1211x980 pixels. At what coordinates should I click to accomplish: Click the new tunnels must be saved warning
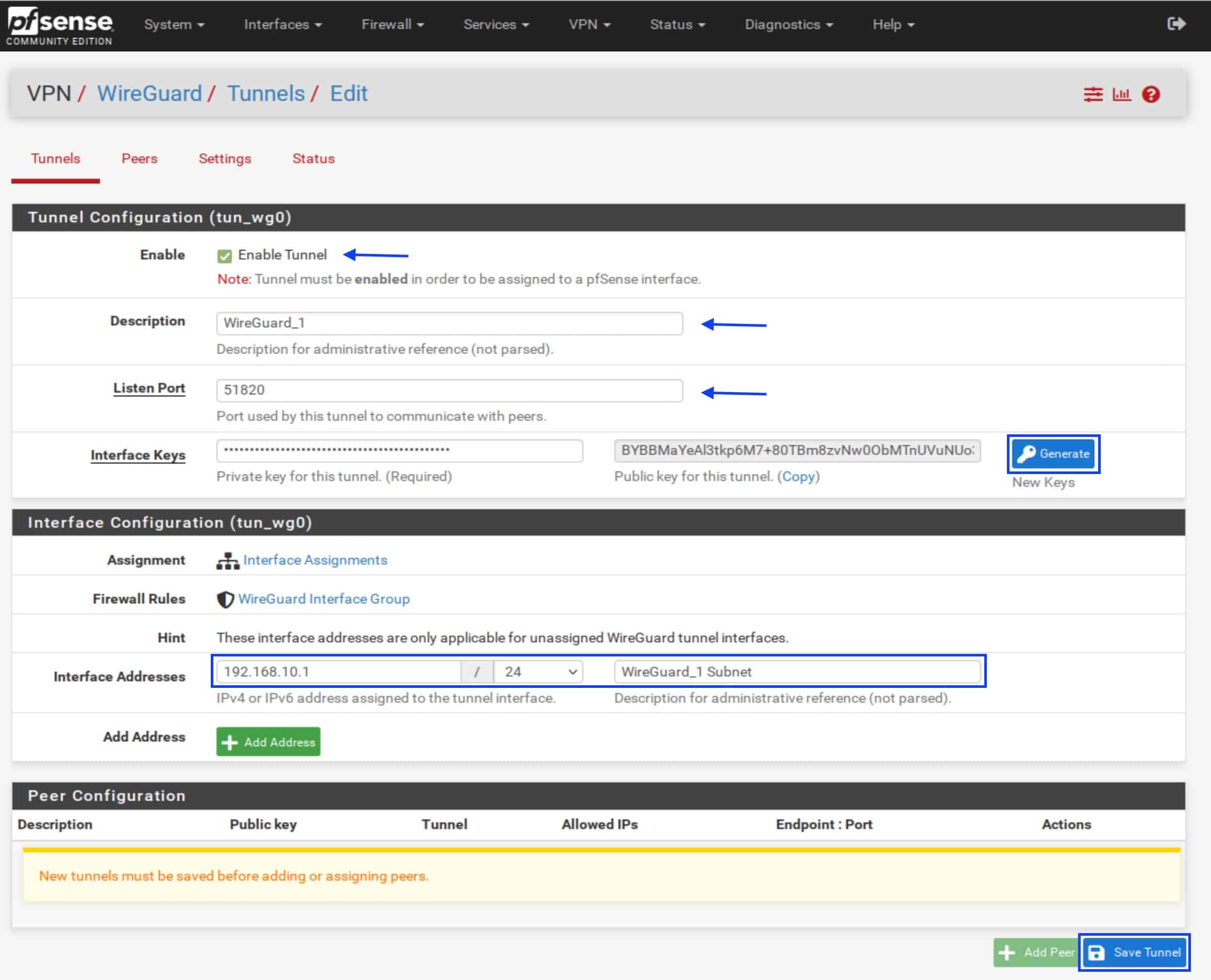click(x=601, y=875)
